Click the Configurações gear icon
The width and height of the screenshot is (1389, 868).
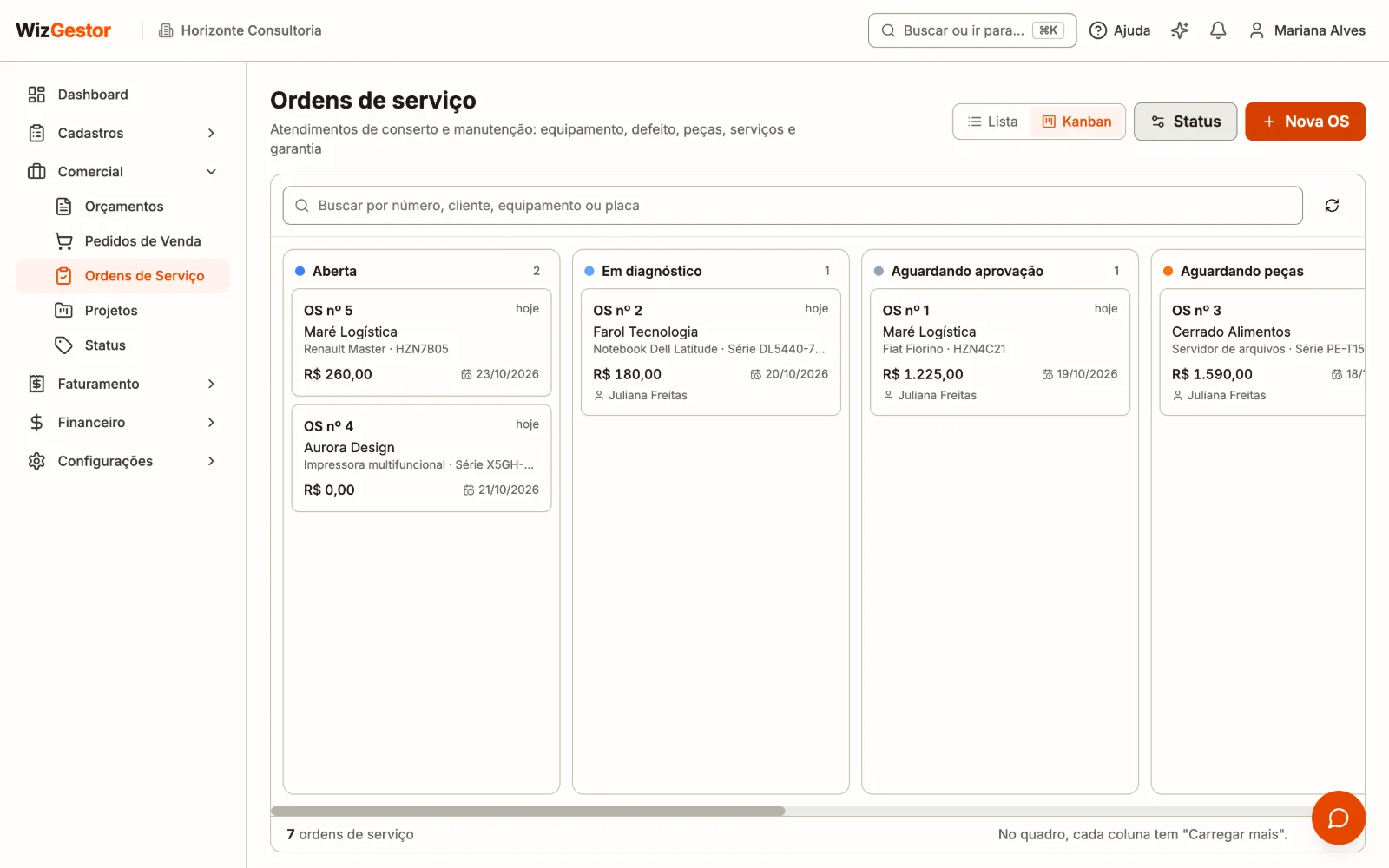click(36, 461)
